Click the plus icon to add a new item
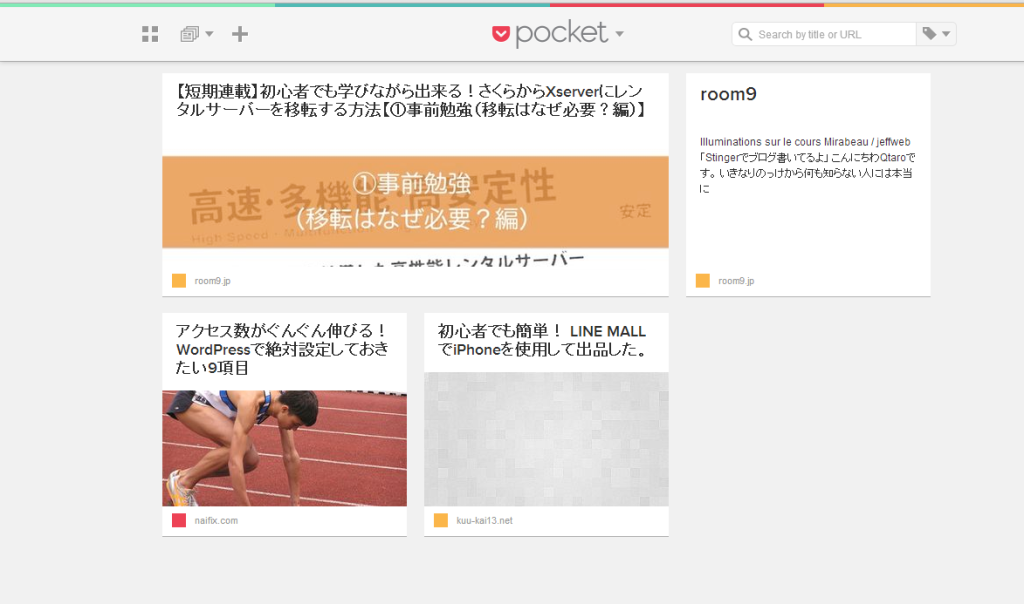Image resolution: width=1024 pixels, height=604 pixels. tap(239, 33)
